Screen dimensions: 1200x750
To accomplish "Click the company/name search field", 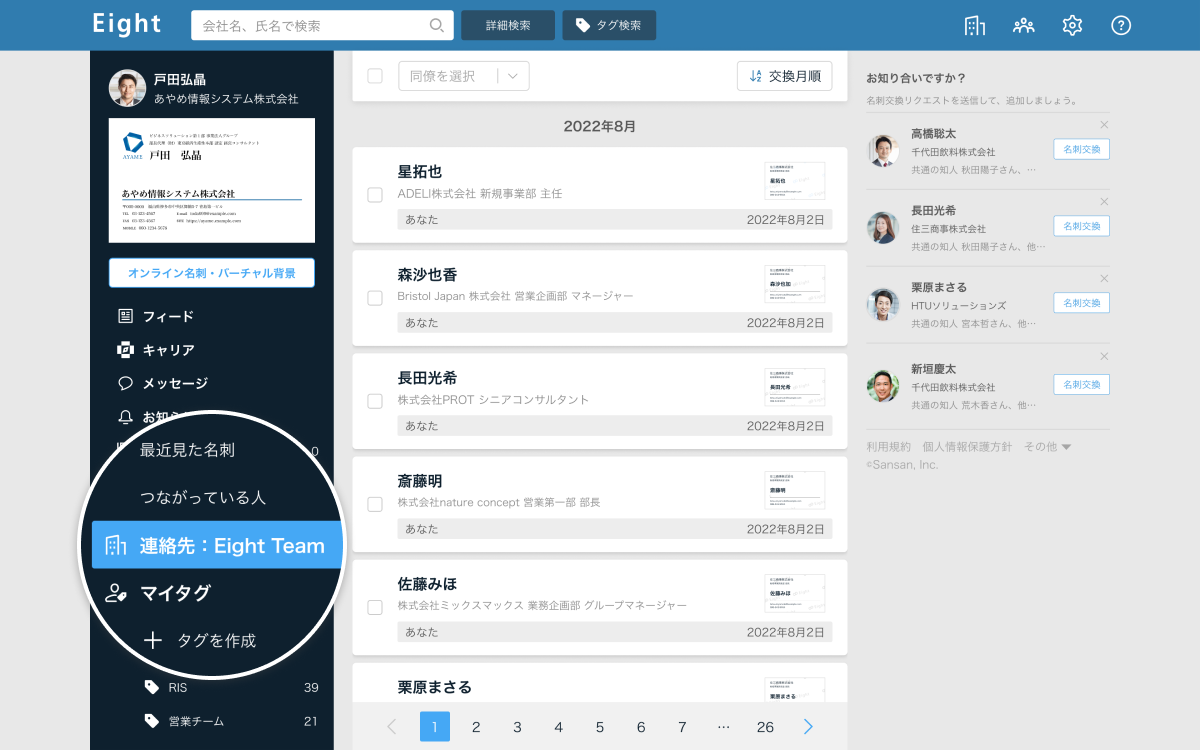I will [322, 25].
